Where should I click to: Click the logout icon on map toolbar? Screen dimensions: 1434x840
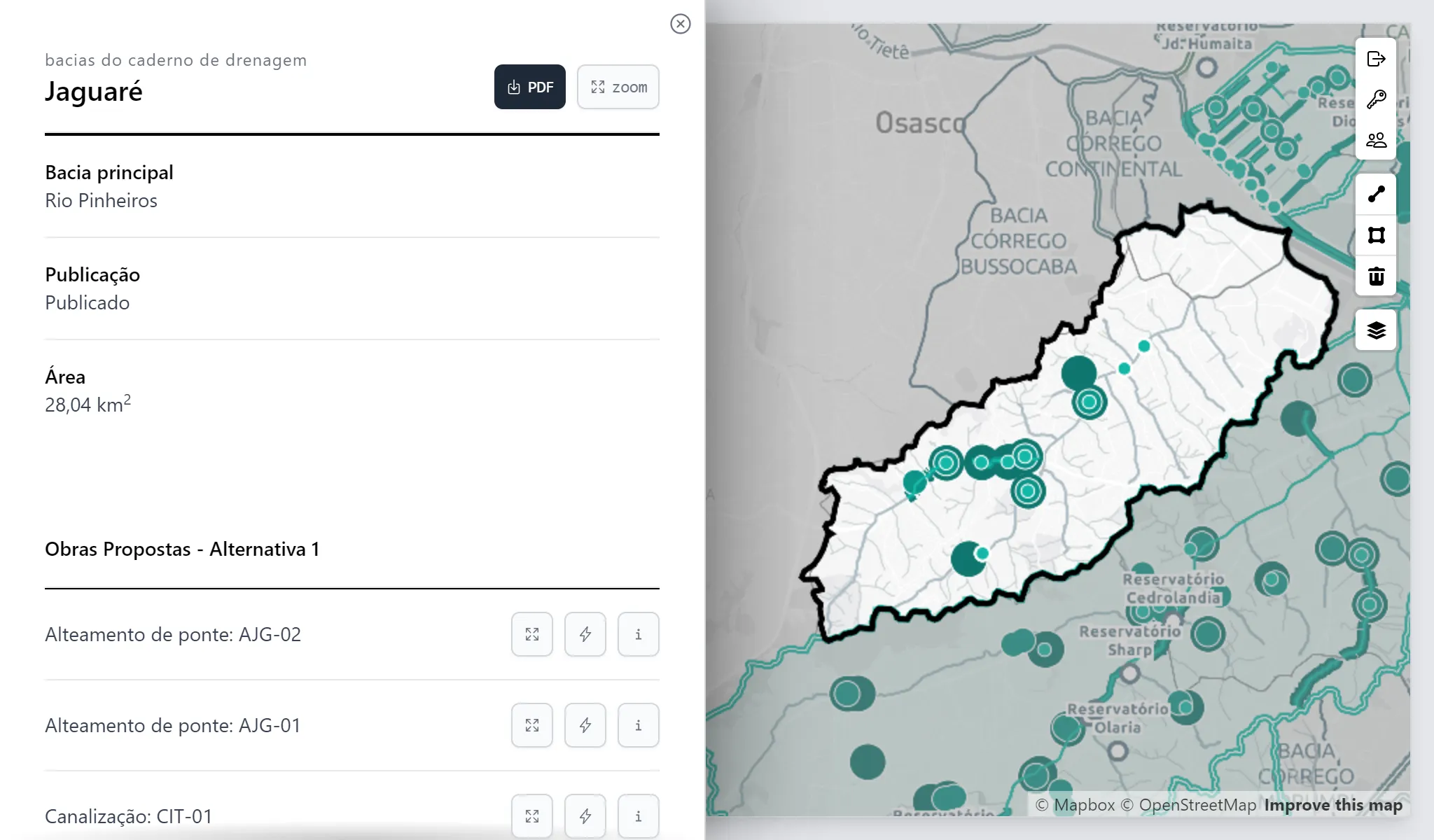[x=1376, y=59]
